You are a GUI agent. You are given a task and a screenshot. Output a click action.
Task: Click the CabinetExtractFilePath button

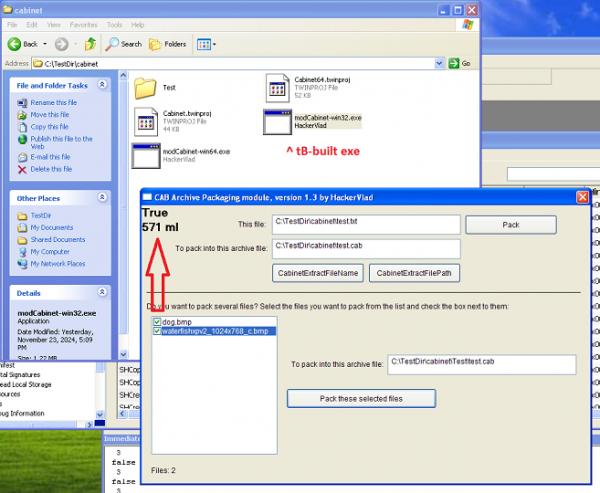coord(414,273)
